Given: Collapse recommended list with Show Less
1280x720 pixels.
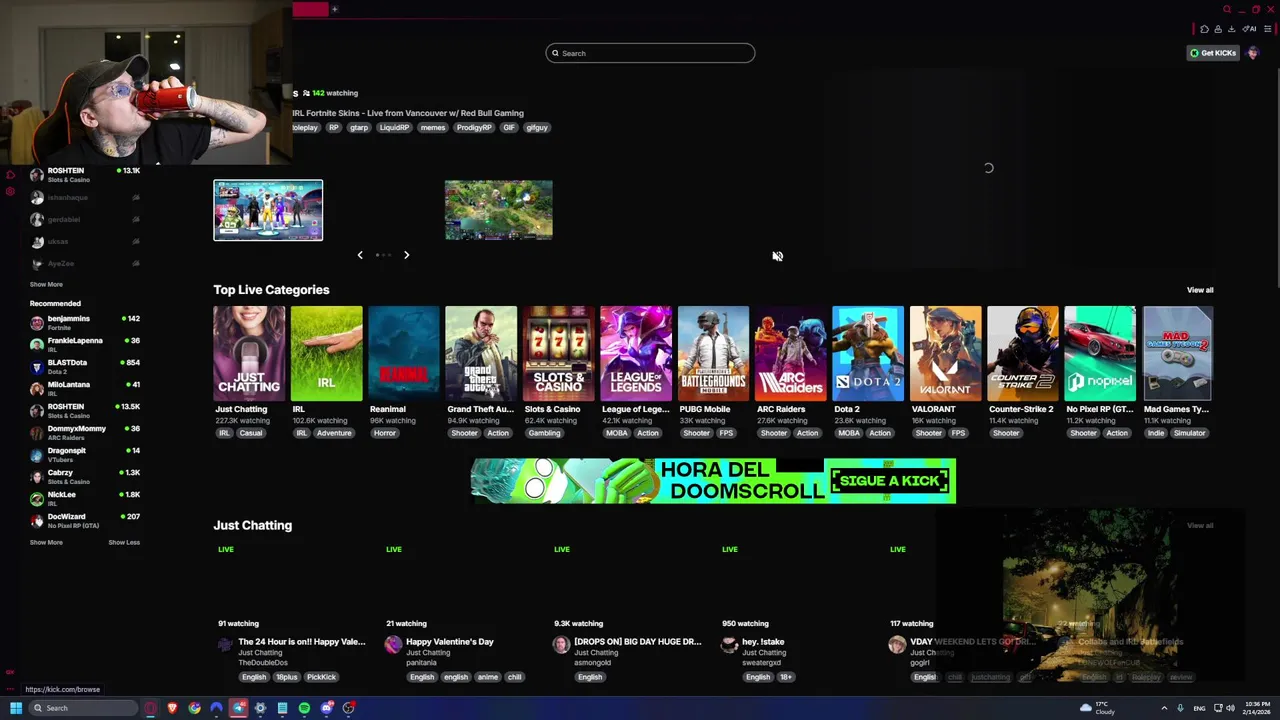Looking at the screenshot, I should point(124,542).
